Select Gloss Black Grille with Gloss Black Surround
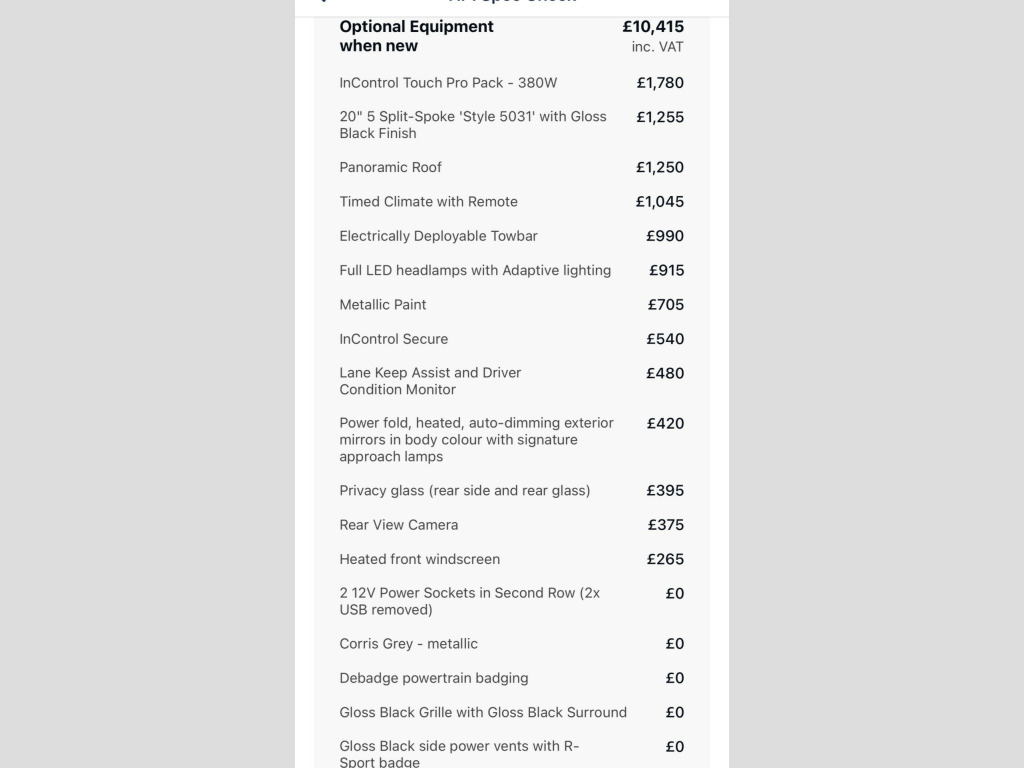The width and height of the screenshot is (1024, 768). click(483, 712)
